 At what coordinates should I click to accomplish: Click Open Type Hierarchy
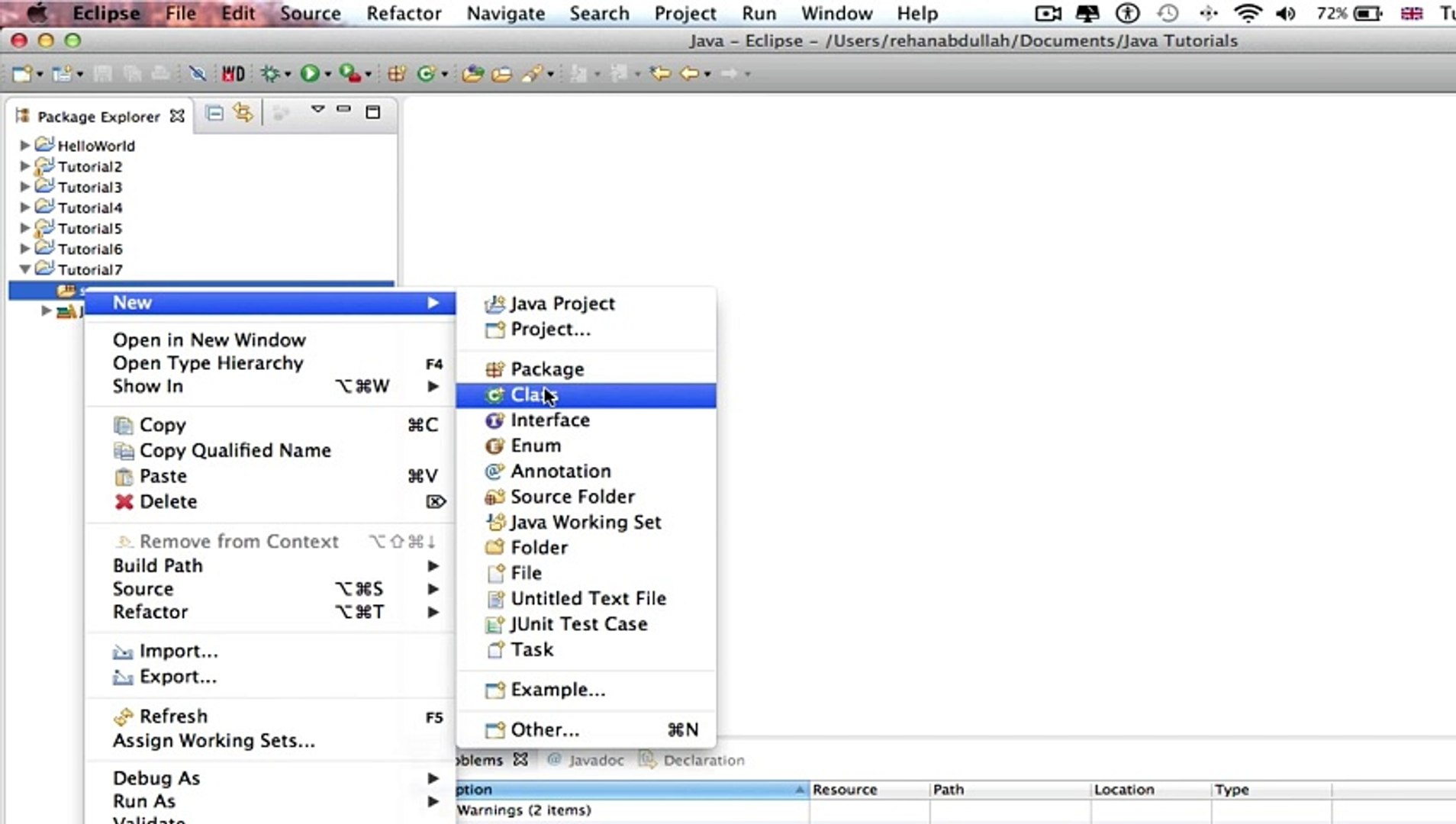coord(270,363)
